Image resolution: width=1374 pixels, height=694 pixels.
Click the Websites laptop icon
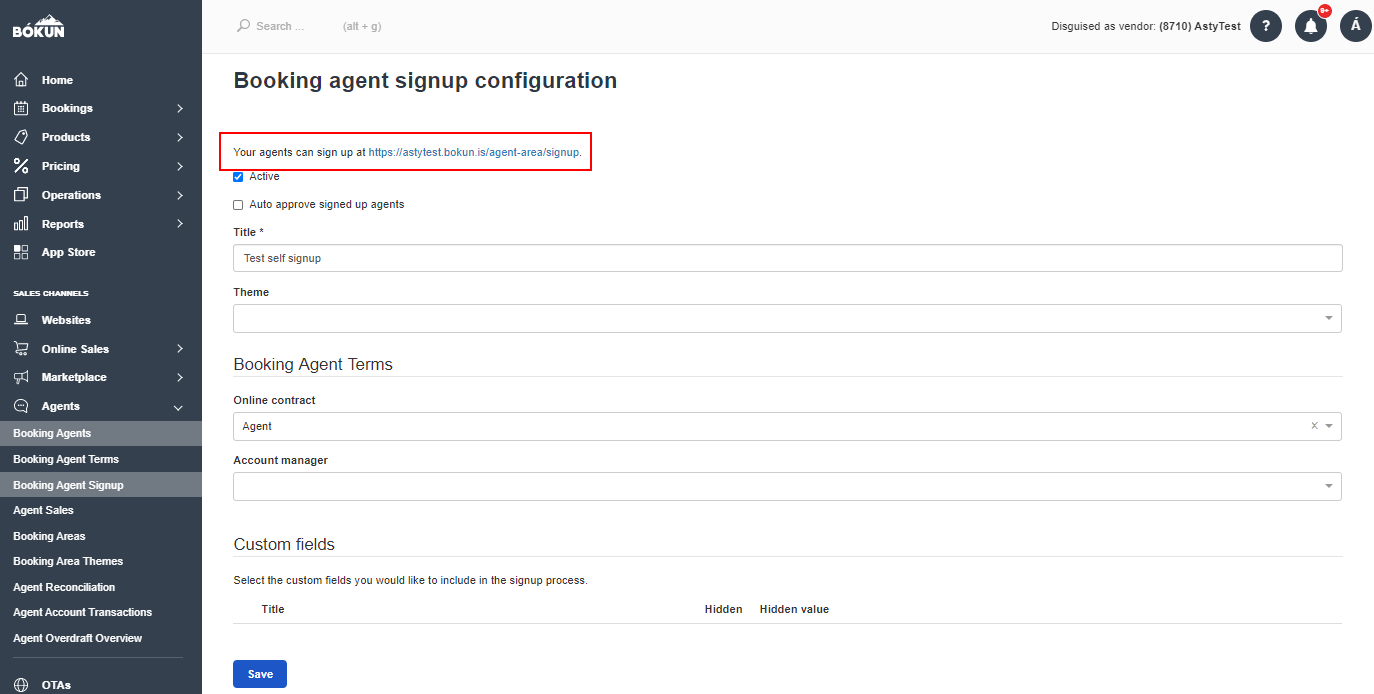(x=21, y=320)
